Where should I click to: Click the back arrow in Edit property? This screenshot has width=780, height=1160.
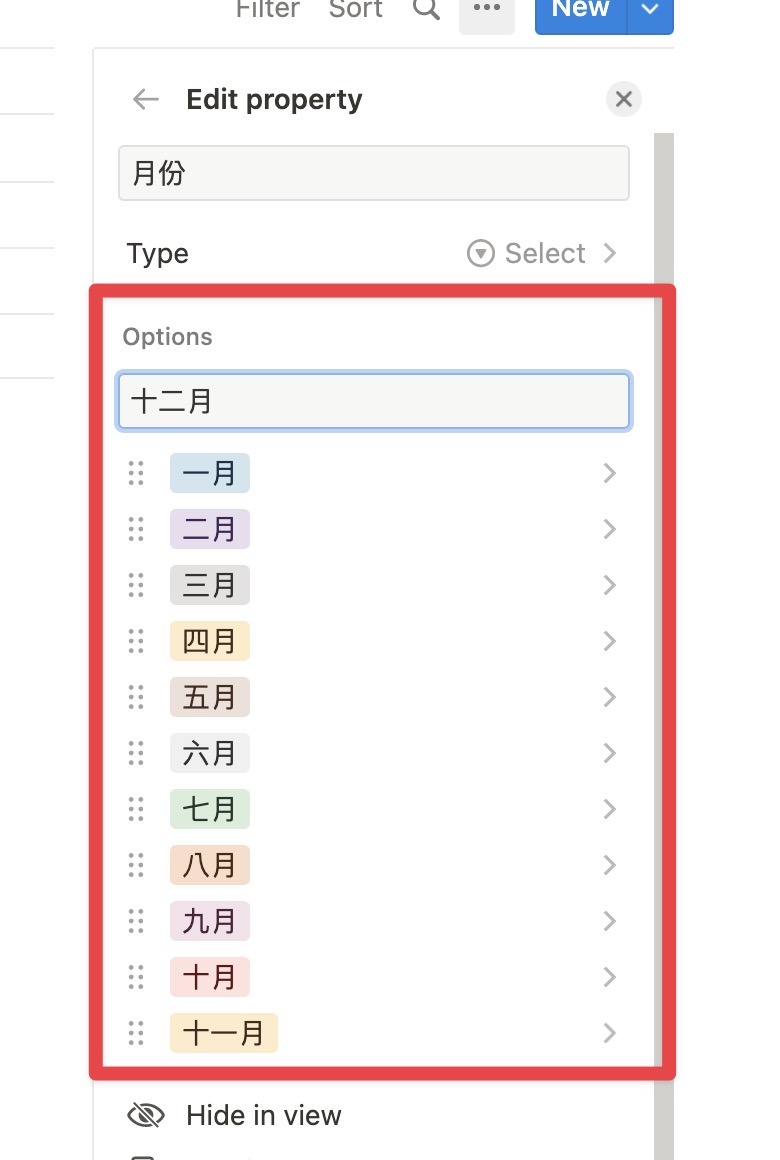tap(146, 98)
